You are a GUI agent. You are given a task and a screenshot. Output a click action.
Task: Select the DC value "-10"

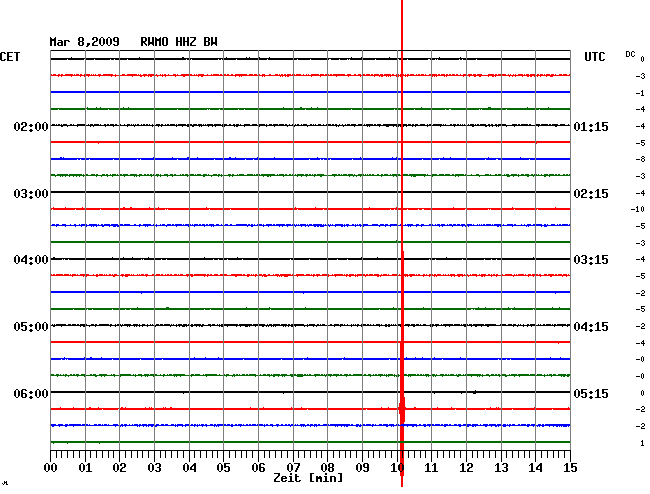point(638,209)
